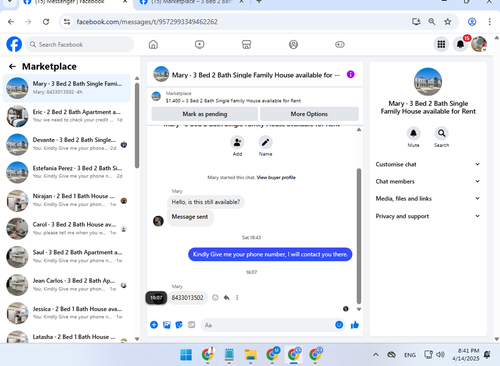Open conversation information purple icon
Image resolution: width=500 pixels, height=366 pixels.
point(350,74)
